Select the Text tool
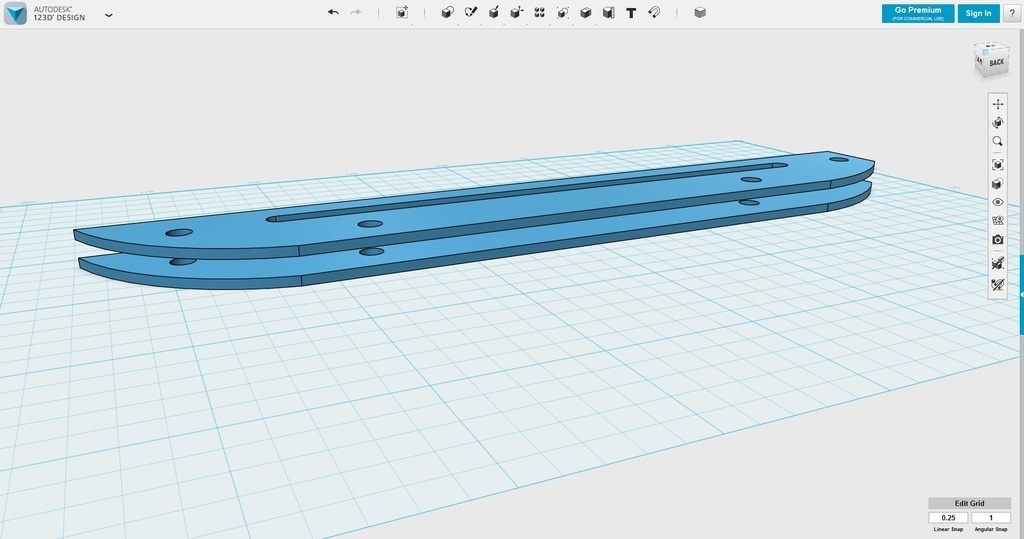1024x539 pixels. [x=631, y=13]
